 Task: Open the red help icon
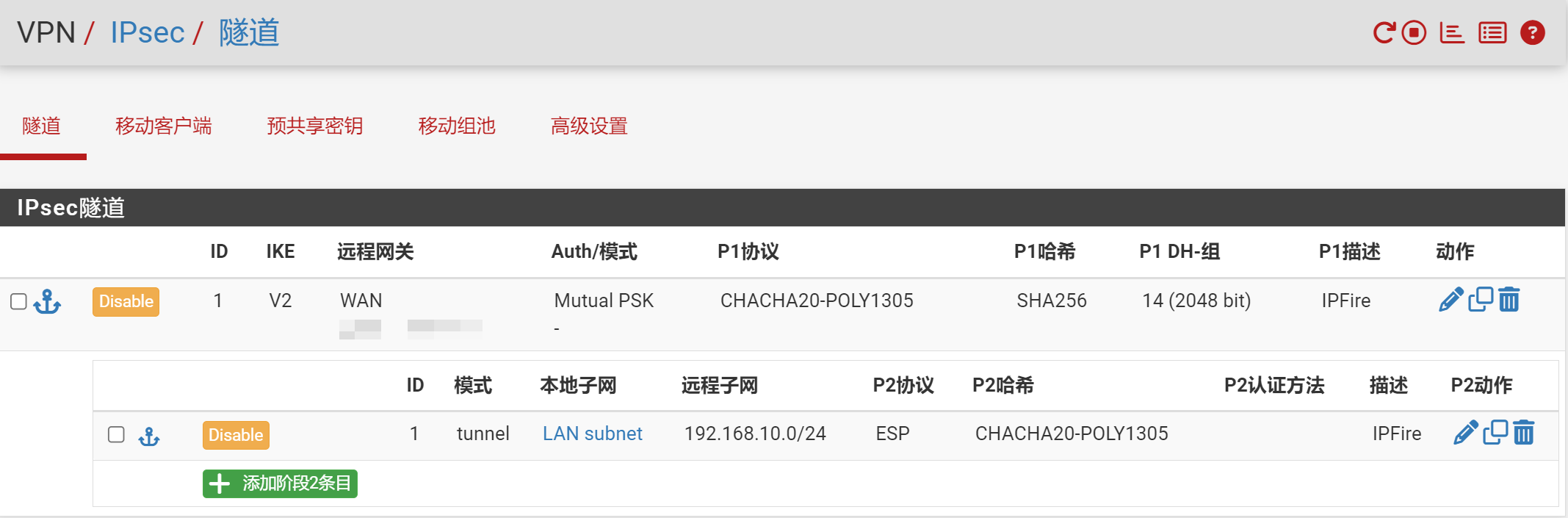click(x=1533, y=33)
